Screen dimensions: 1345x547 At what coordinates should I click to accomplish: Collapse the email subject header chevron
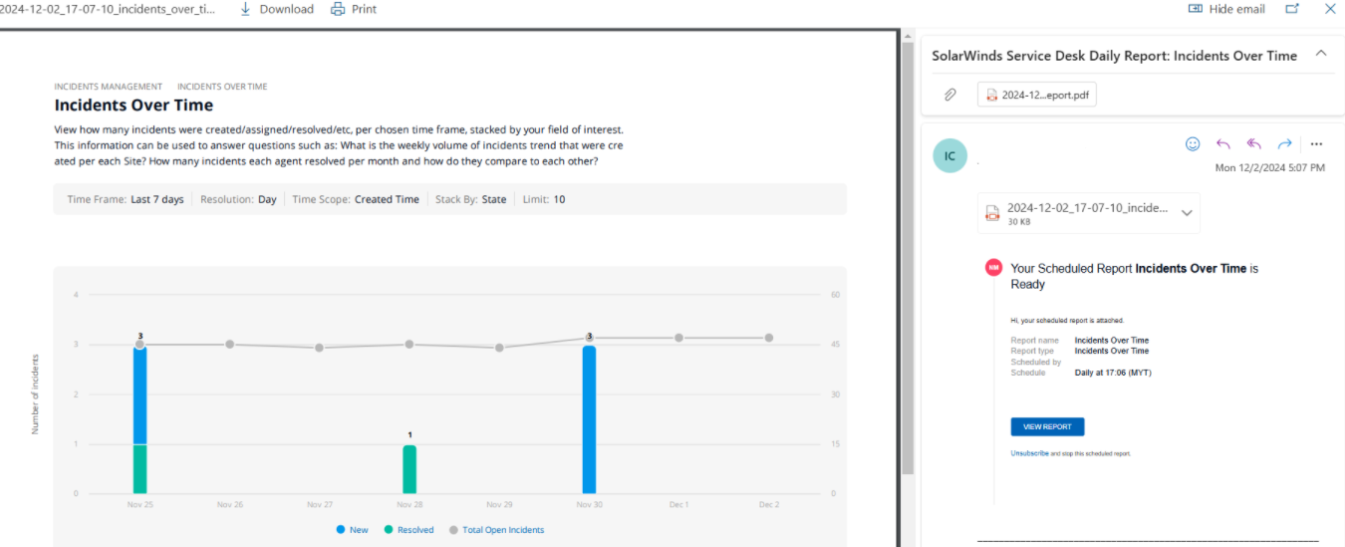pos(1320,54)
